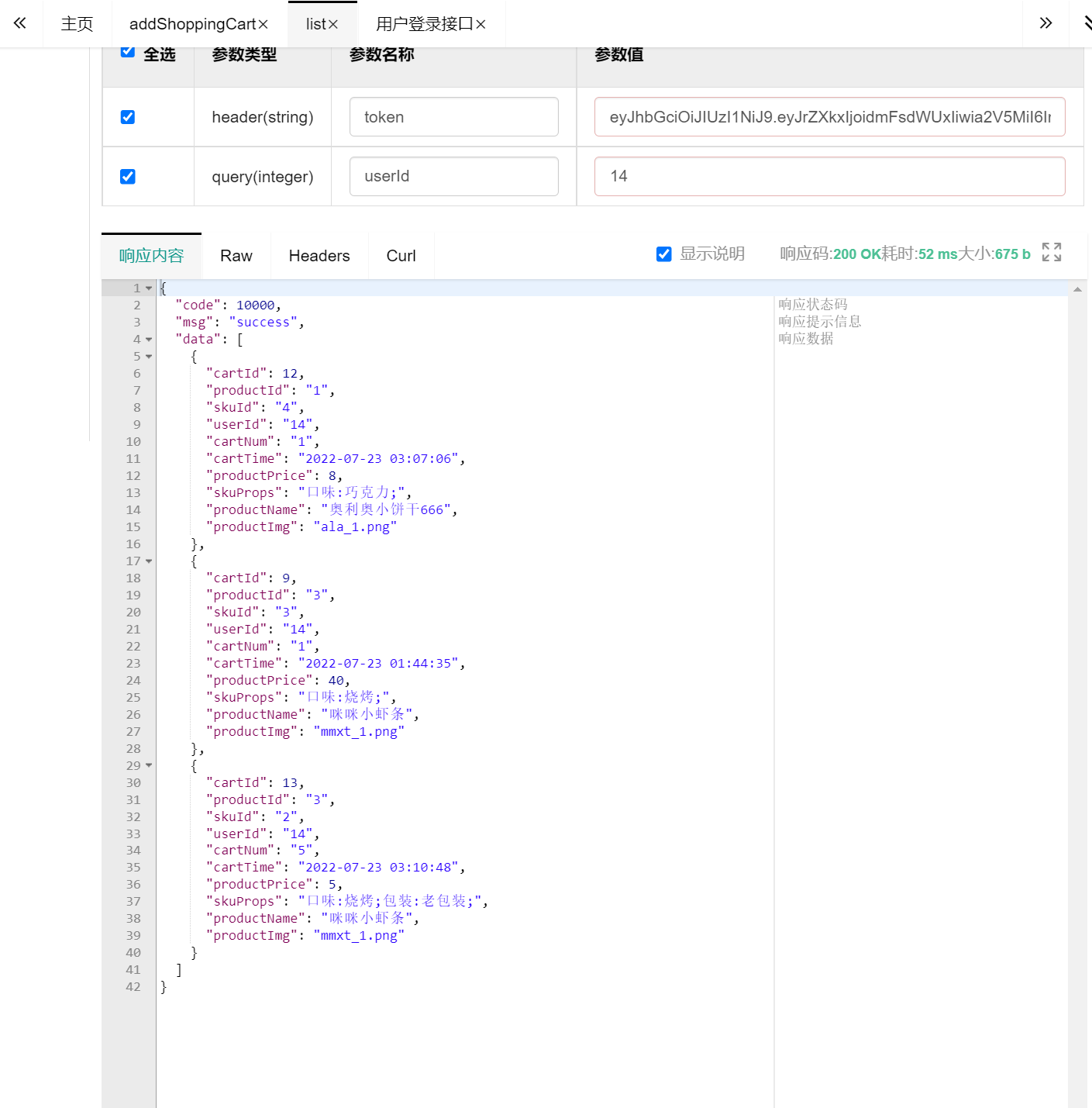Screen dimensions: 1092x1108
Task: Uncheck the userId query parameter checkbox
Action: click(128, 177)
